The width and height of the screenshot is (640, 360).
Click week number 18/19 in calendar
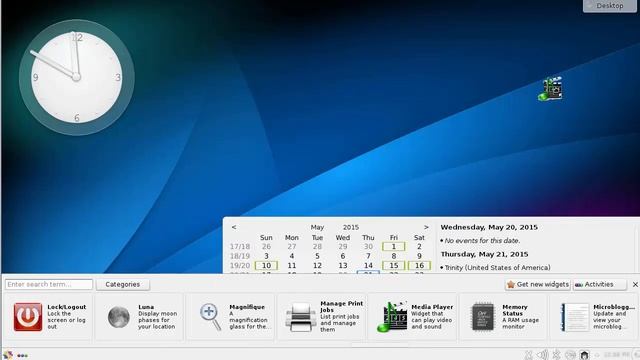(x=240, y=256)
